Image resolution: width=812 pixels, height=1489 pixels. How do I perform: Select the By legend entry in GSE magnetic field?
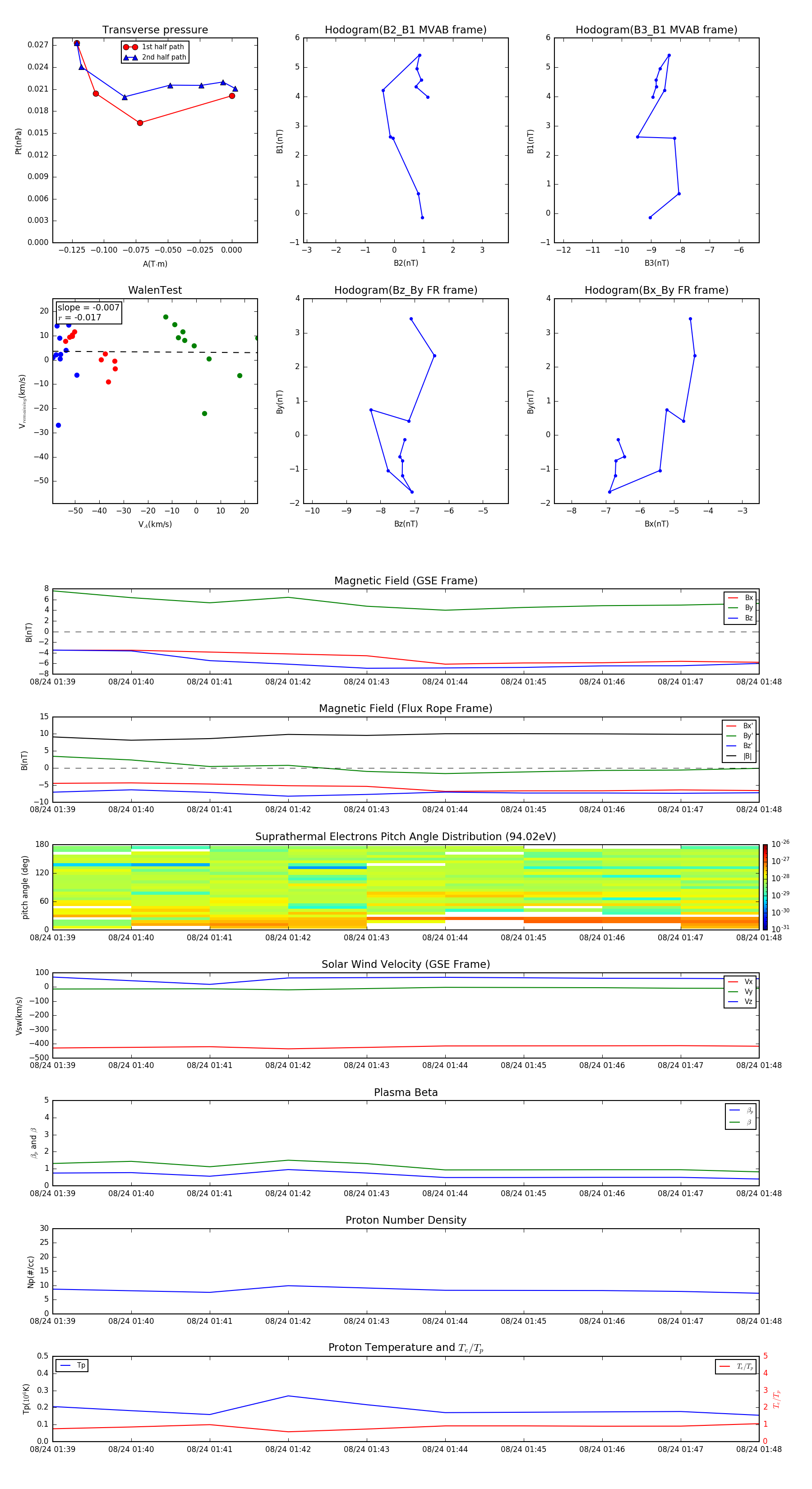pos(740,607)
